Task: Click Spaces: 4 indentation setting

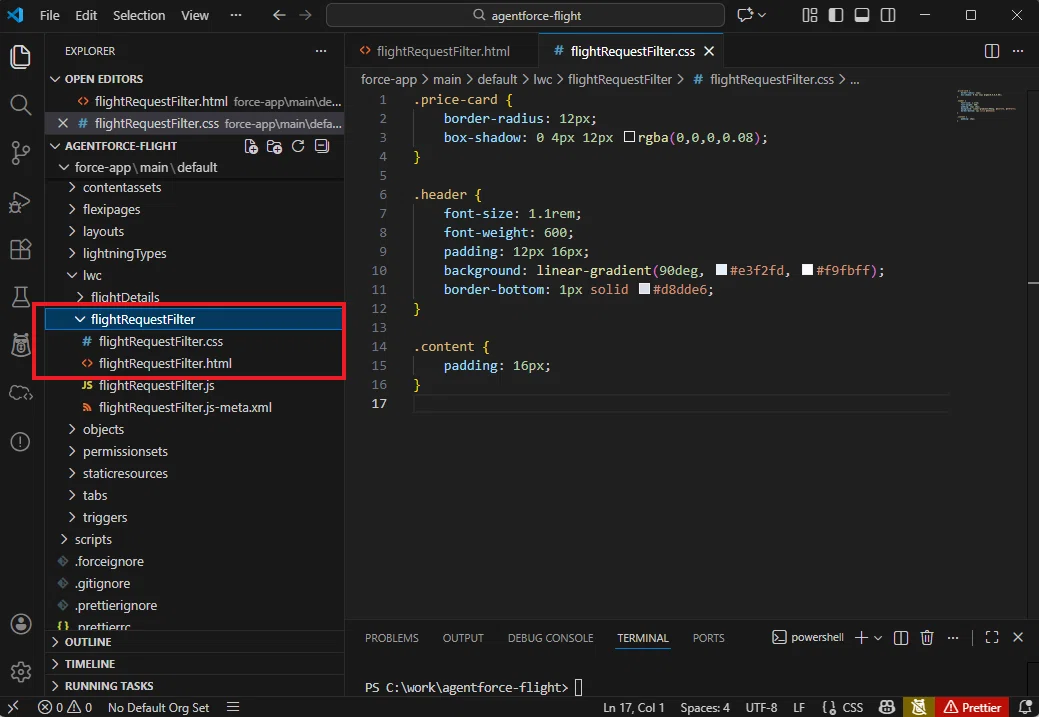Action: (705, 707)
